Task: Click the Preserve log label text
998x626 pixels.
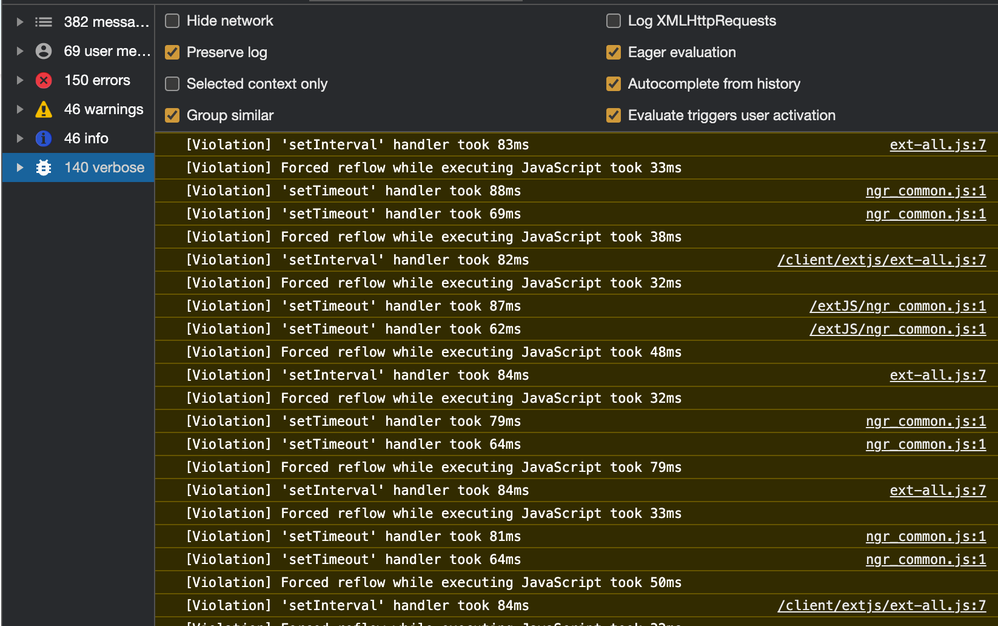Action: point(227,52)
